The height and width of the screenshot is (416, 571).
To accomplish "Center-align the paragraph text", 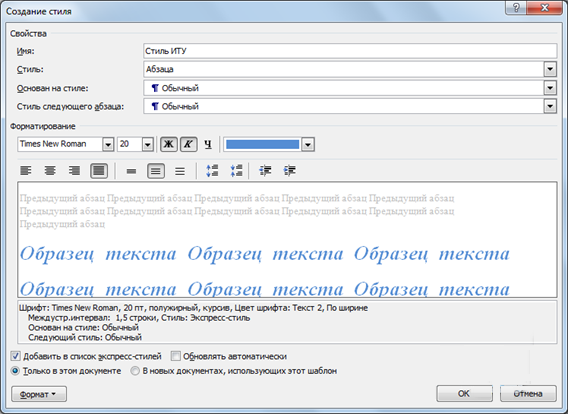I will 50,171.
